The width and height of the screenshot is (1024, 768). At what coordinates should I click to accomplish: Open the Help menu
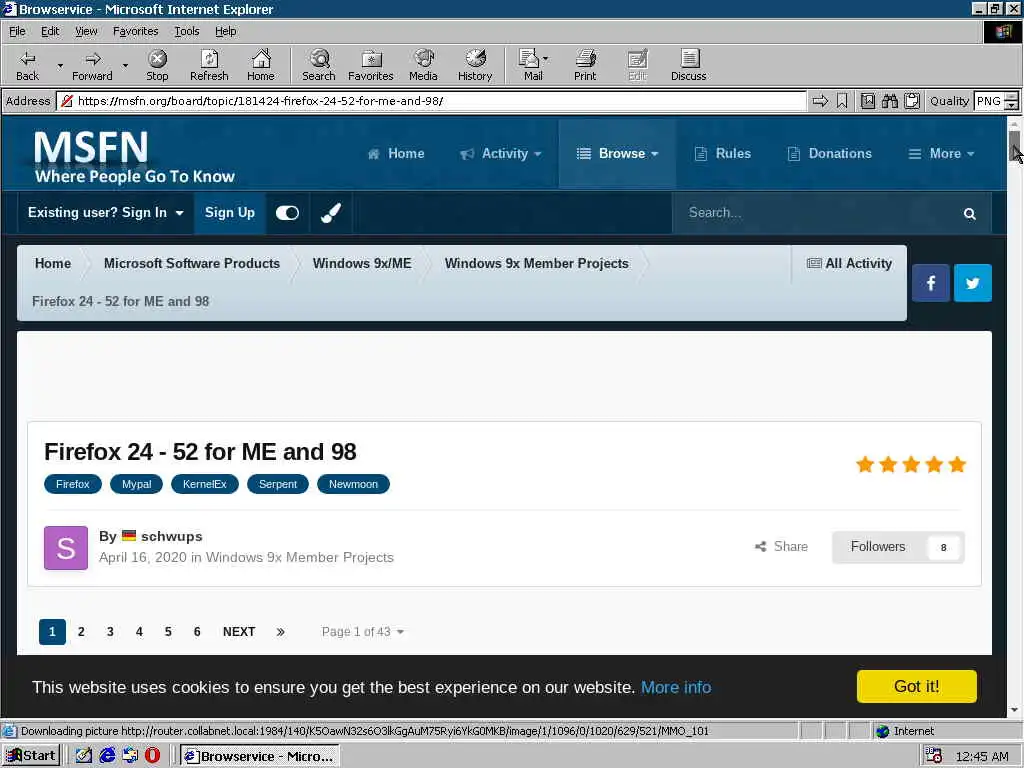[225, 31]
